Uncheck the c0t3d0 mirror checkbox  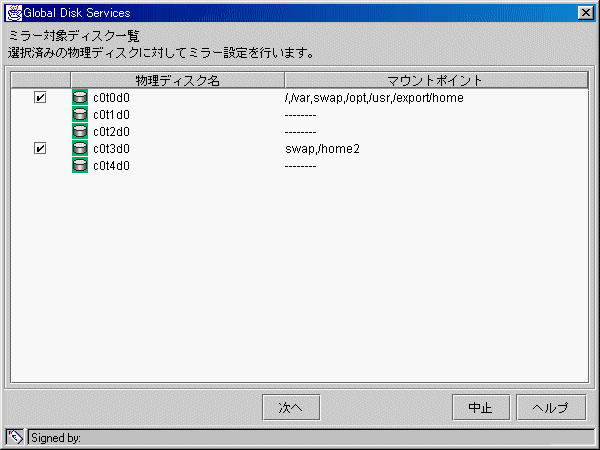(x=40, y=148)
